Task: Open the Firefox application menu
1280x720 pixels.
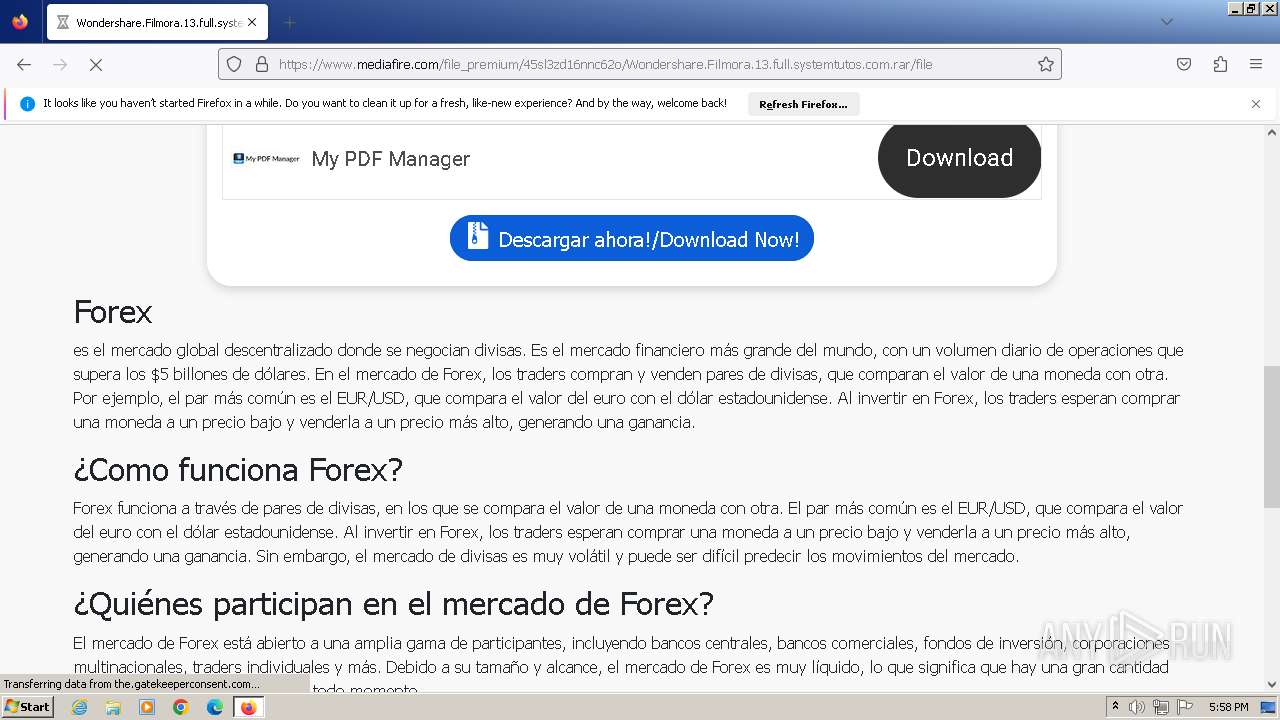Action: point(1256,64)
